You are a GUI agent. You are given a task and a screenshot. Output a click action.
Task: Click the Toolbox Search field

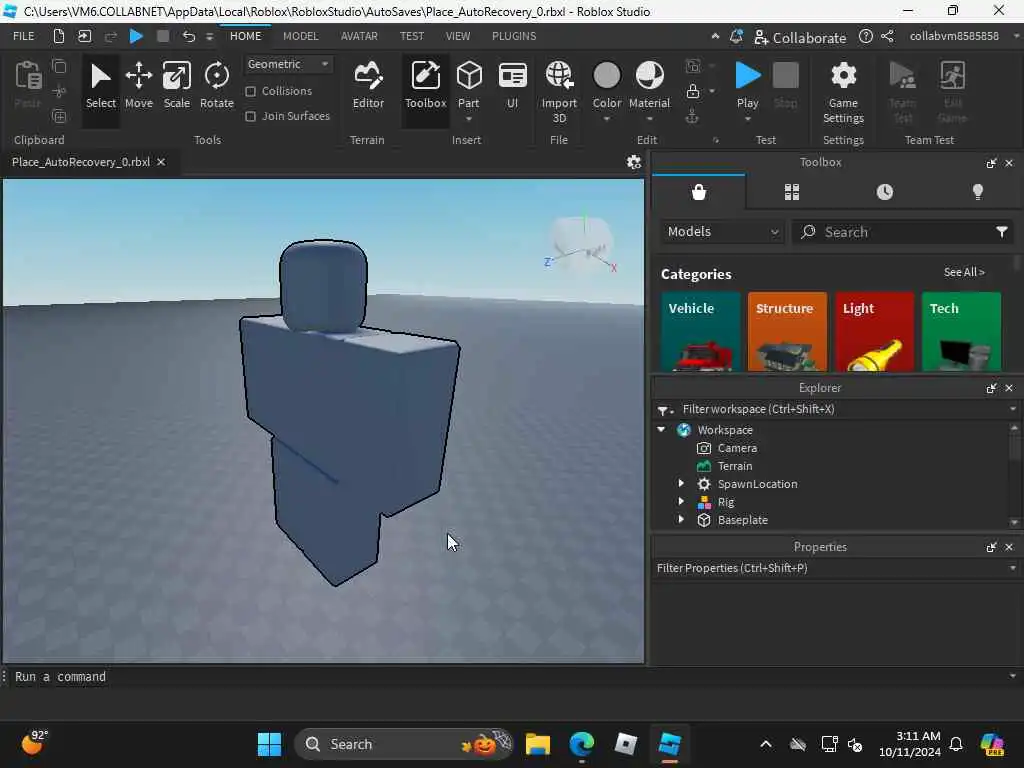[x=903, y=232]
